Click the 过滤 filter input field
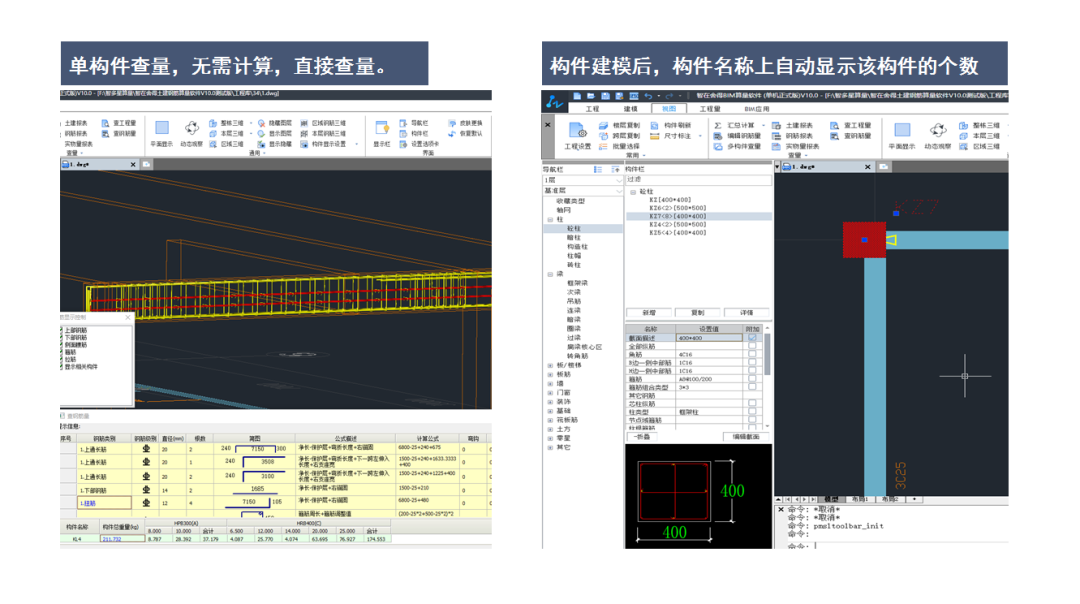The width and height of the screenshot is (1080, 604). point(698,179)
